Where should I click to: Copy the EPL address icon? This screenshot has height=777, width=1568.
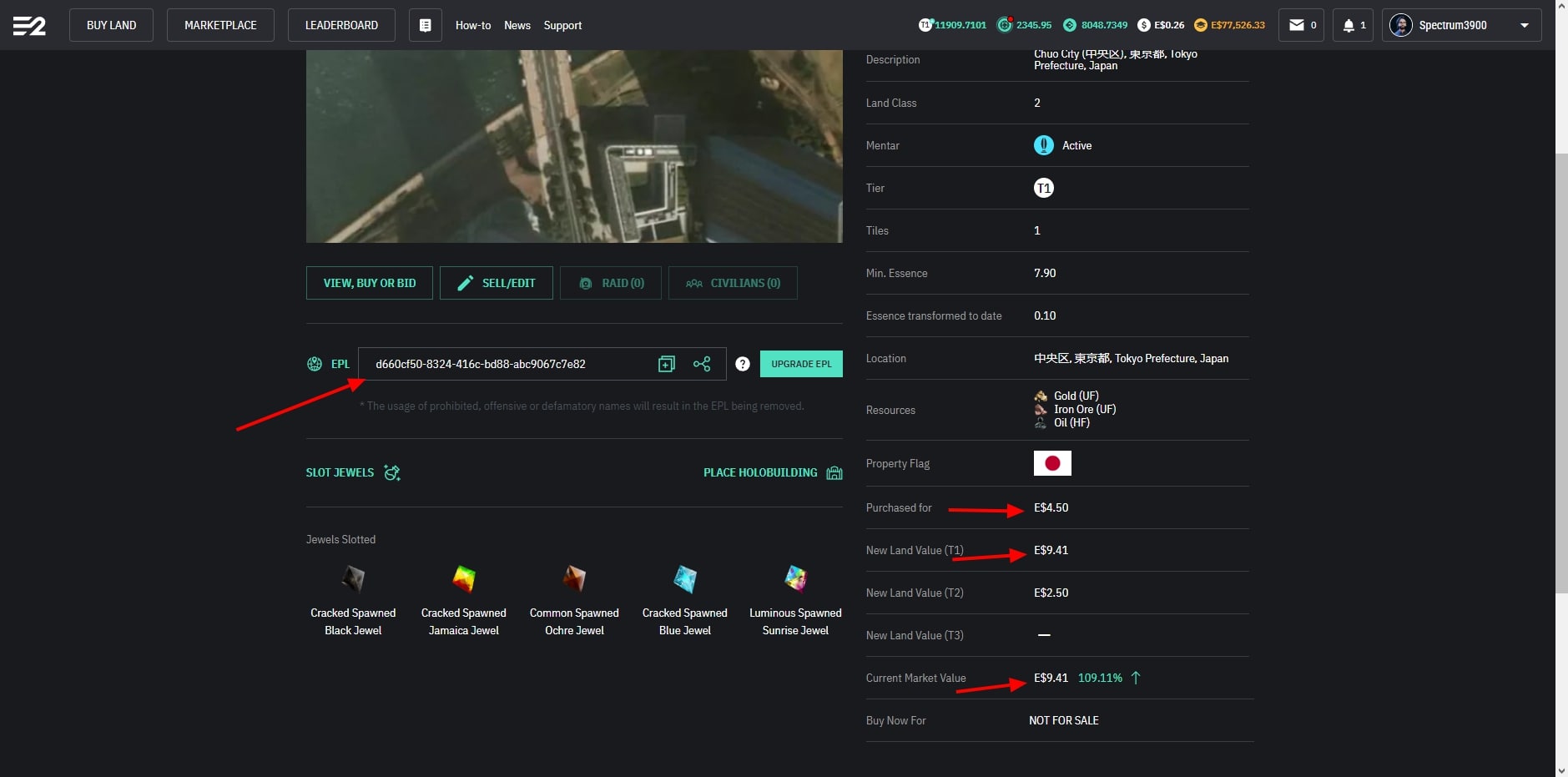pyautogui.click(x=666, y=364)
